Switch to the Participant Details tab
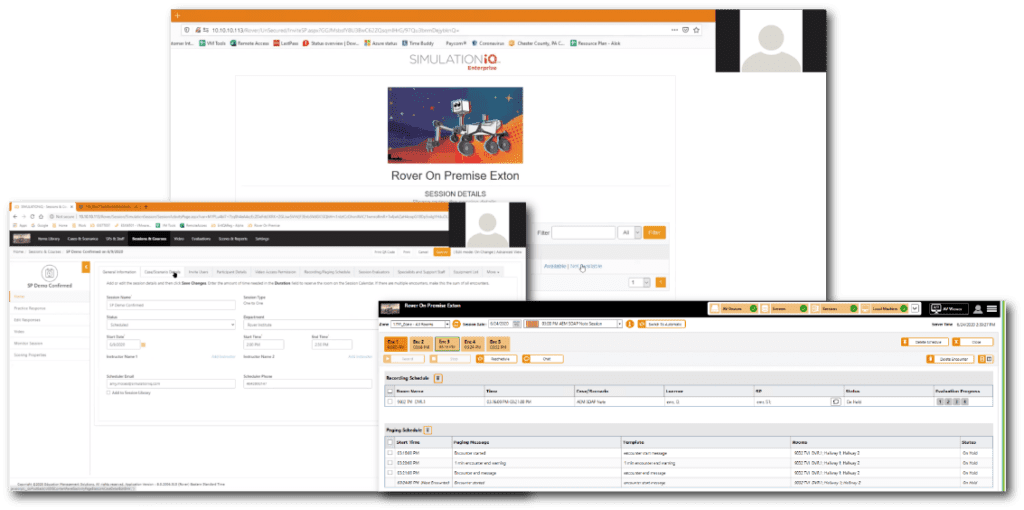Viewport: 1024px width, 510px height. (x=231, y=272)
